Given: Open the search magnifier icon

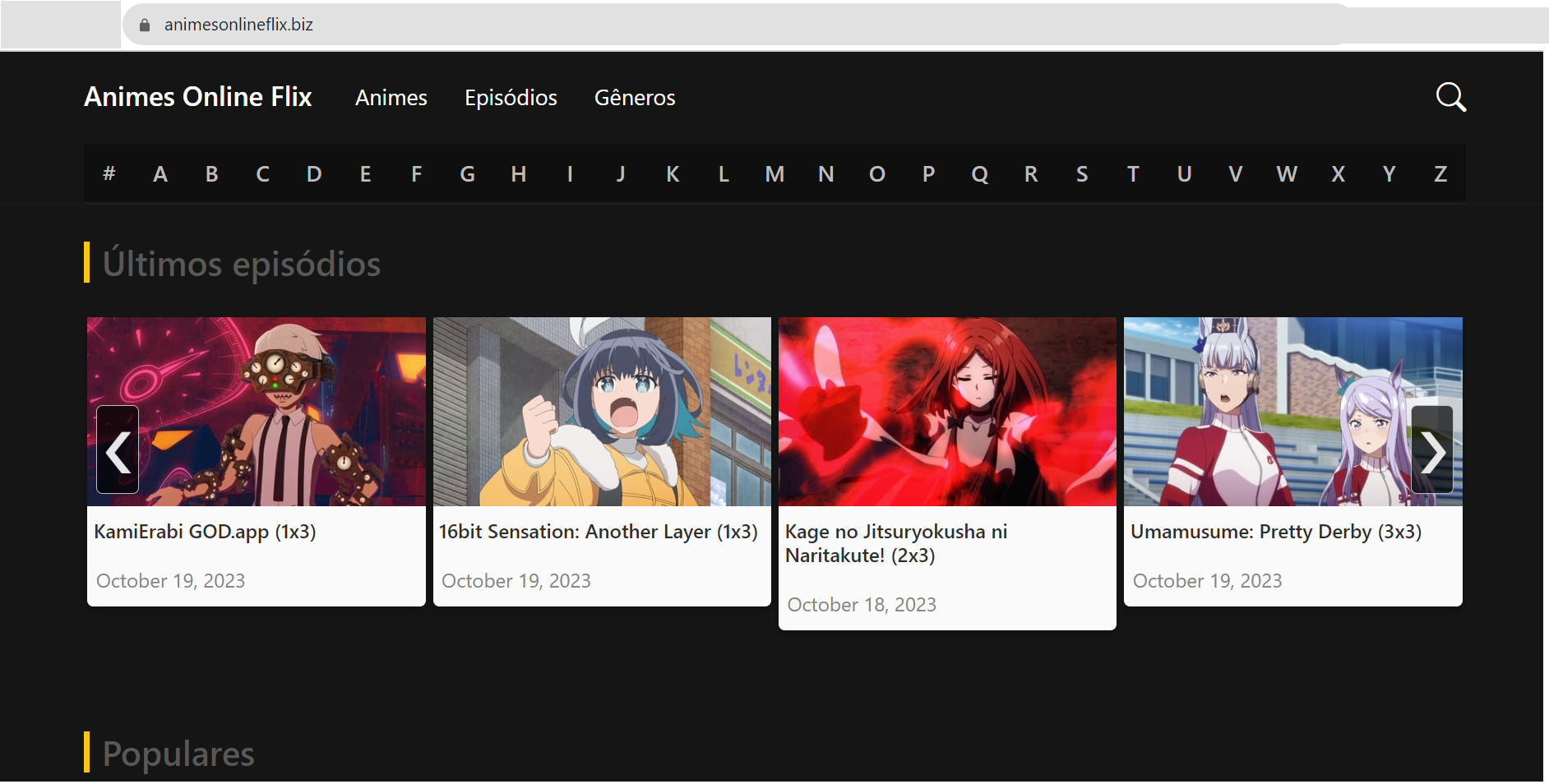Looking at the screenshot, I should click(1450, 97).
